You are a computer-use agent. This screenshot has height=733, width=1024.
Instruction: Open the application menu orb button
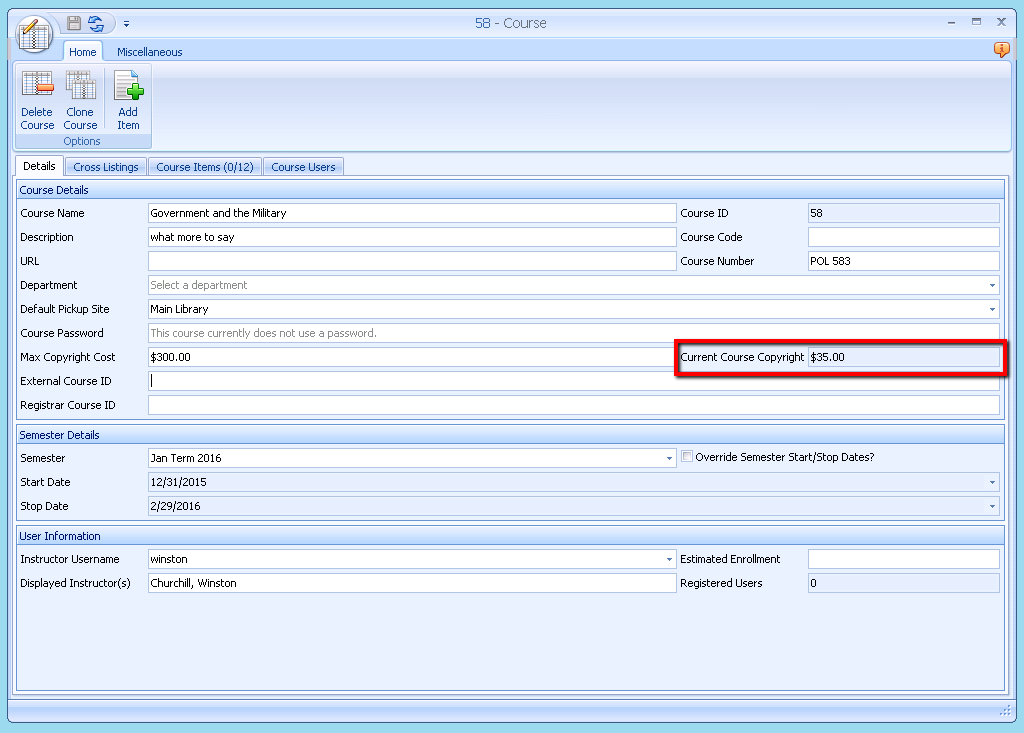click(35, 35)
